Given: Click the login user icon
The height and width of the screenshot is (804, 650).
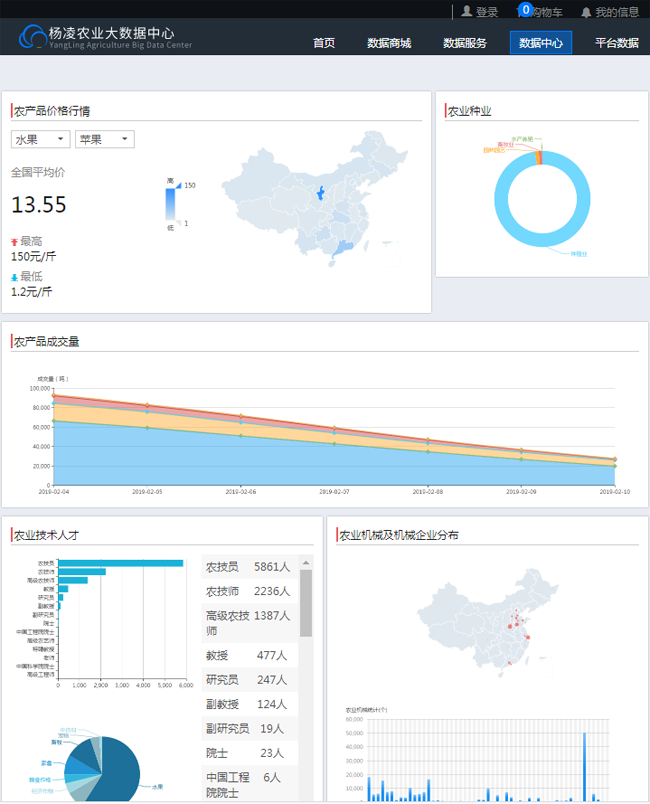Looking at the screenshot, I should (x=467, y=12).
